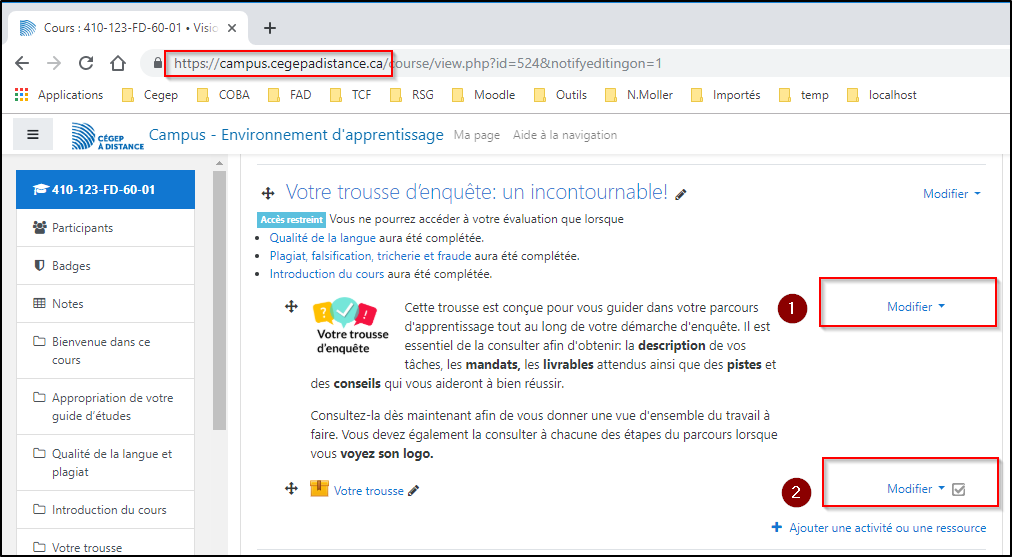This screenshot has height=557, width=1012.
Task: Click pencil icon next to Votre trousse link
Action: click(414, 491)
